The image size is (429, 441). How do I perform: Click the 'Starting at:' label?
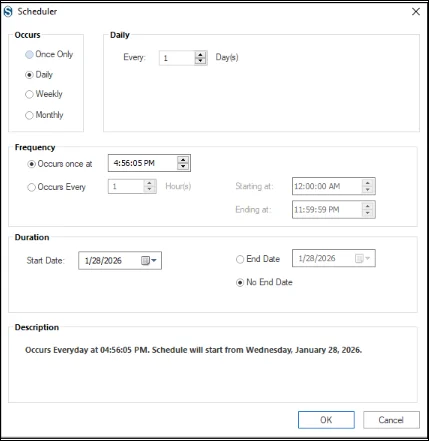(x=254, y=186)
